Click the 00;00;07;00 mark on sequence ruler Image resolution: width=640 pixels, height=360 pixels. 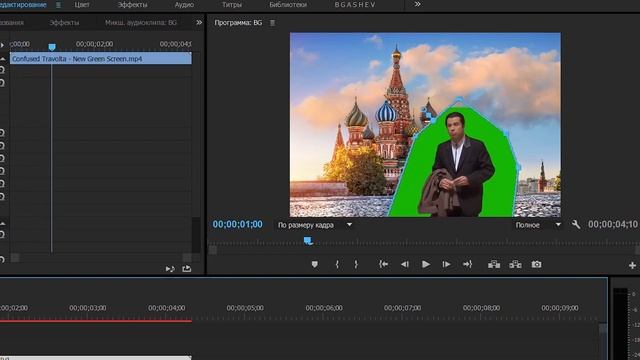[402, 308]
